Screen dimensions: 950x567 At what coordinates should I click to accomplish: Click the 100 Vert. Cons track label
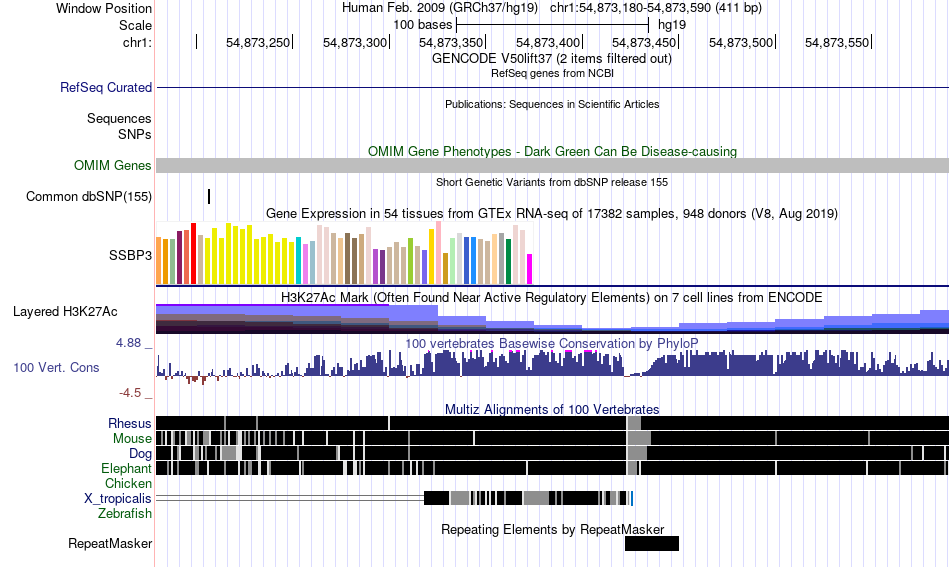coord(56,367)
